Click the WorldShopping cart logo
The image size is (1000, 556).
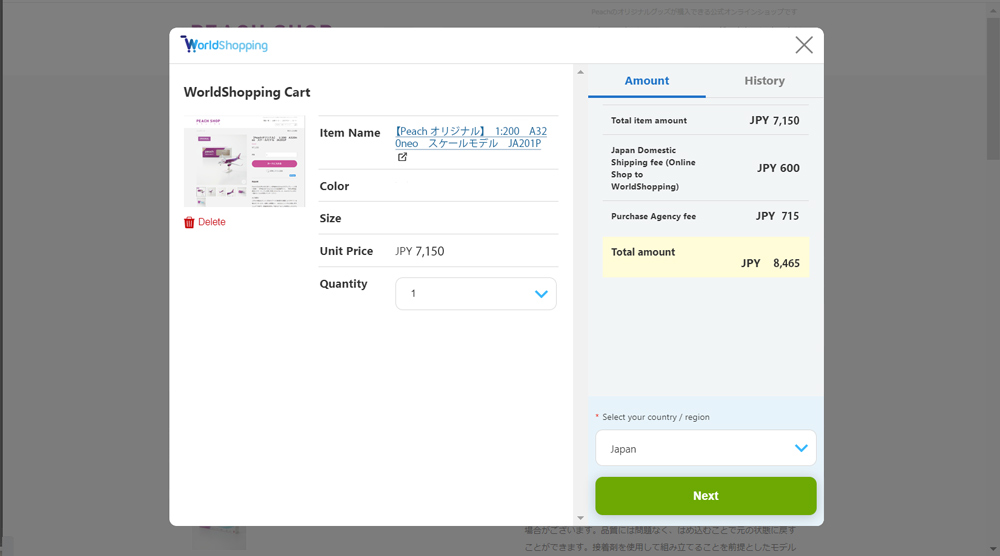[x=224, y=45]
